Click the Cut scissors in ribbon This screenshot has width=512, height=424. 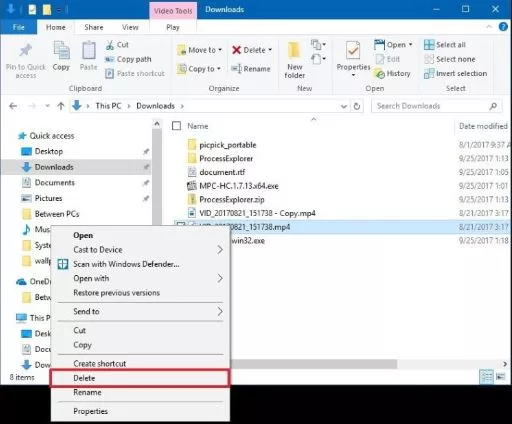point(110,45)
